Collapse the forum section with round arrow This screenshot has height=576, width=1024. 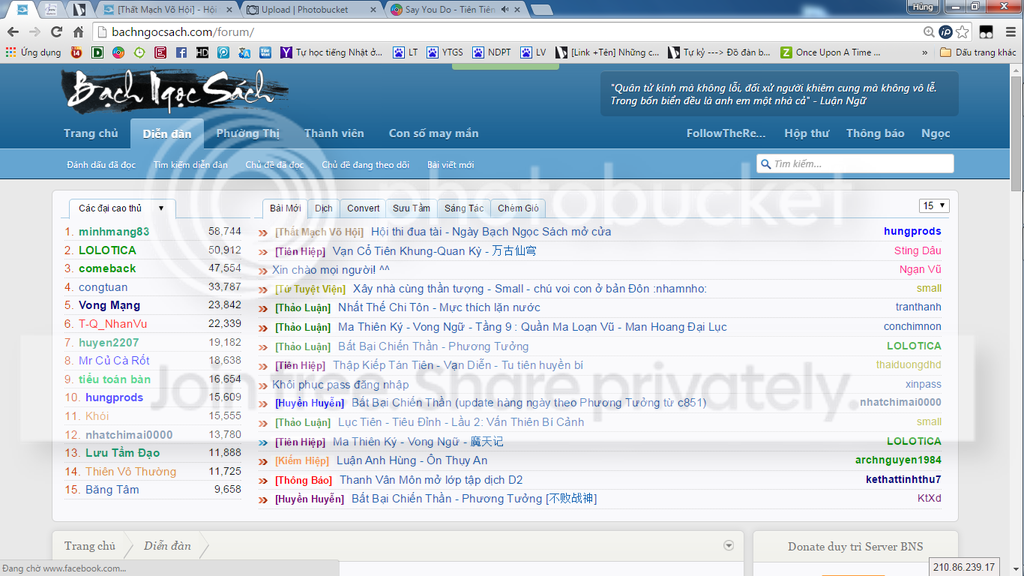tap(728, 545)
